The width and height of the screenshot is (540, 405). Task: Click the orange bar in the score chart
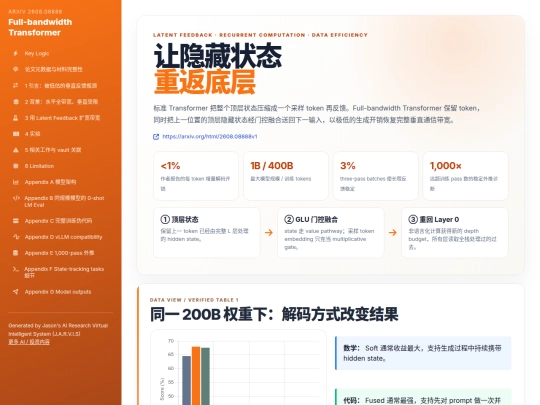tap(196, 376)
